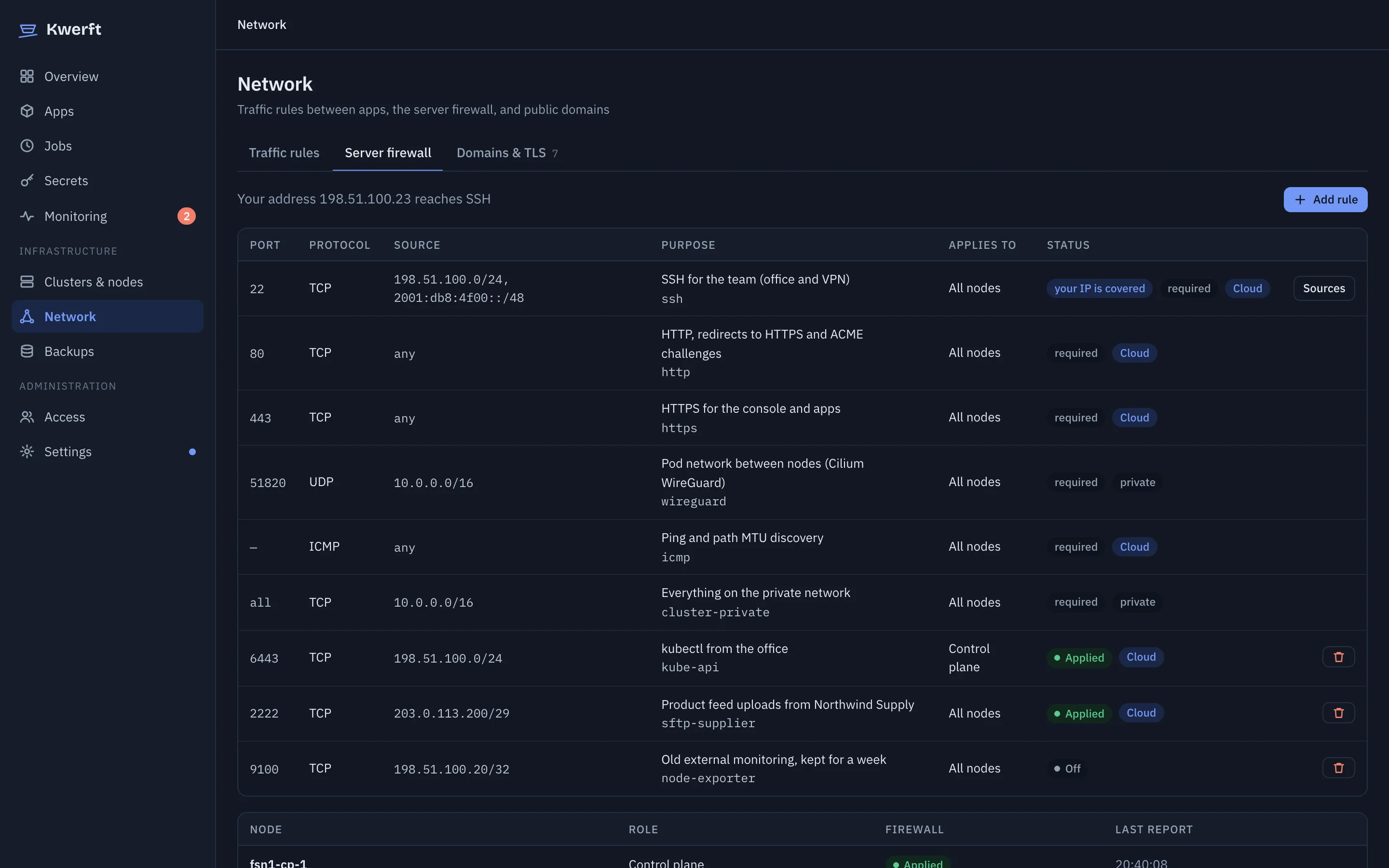Image resolution: width=1389 pixels, height=868 pixels.
Task: Click the 'kubectl from the office' purpose text
Action: (x=724, y=649)
